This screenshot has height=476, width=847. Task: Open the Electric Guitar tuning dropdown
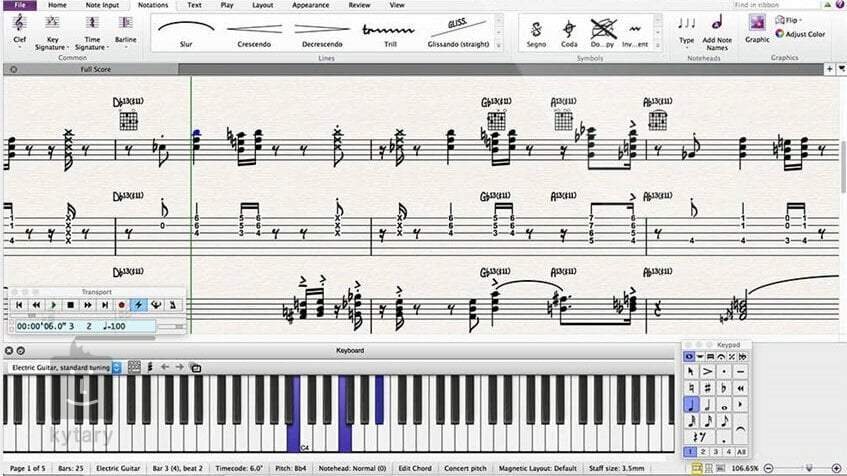pyautogui.click(x=116, y=368)
